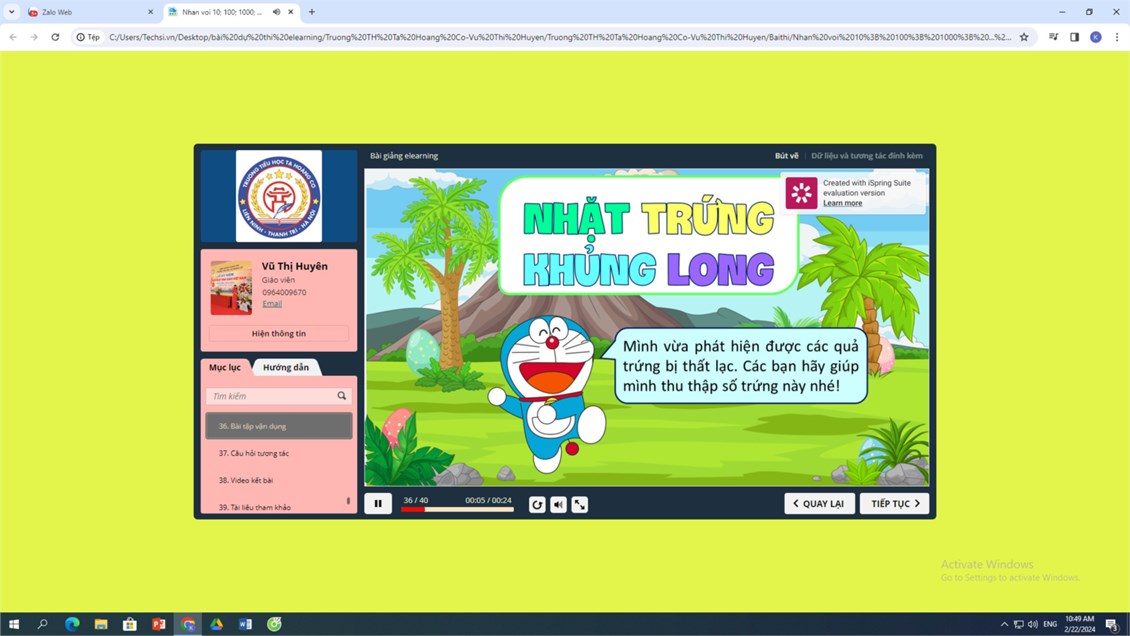Open Chrome's three-dot menu
The image size is (1130, 636).
click(1116, 37)
